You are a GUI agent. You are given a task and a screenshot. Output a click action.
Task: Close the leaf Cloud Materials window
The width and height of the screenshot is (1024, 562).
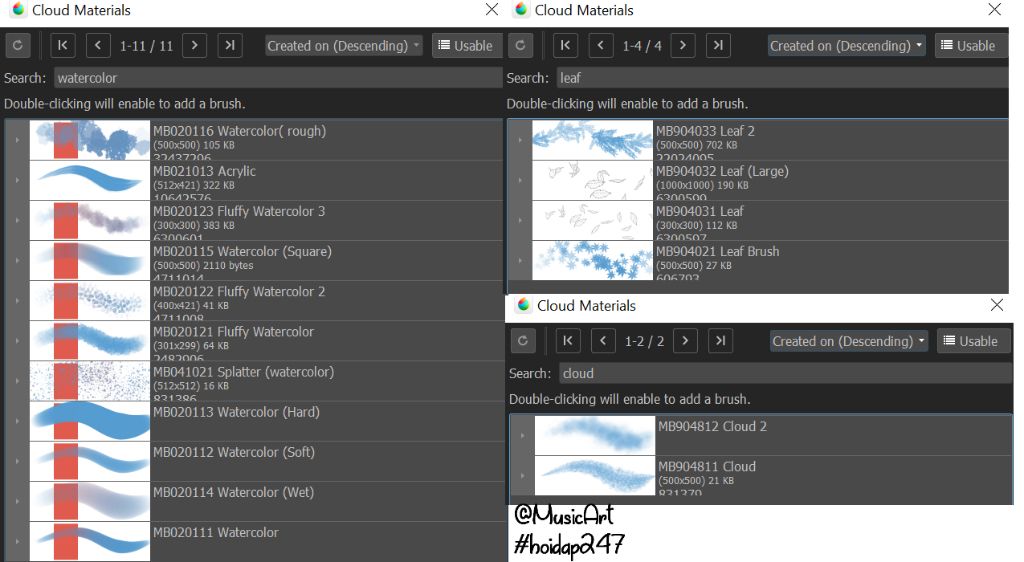click(x=995, y=9)
